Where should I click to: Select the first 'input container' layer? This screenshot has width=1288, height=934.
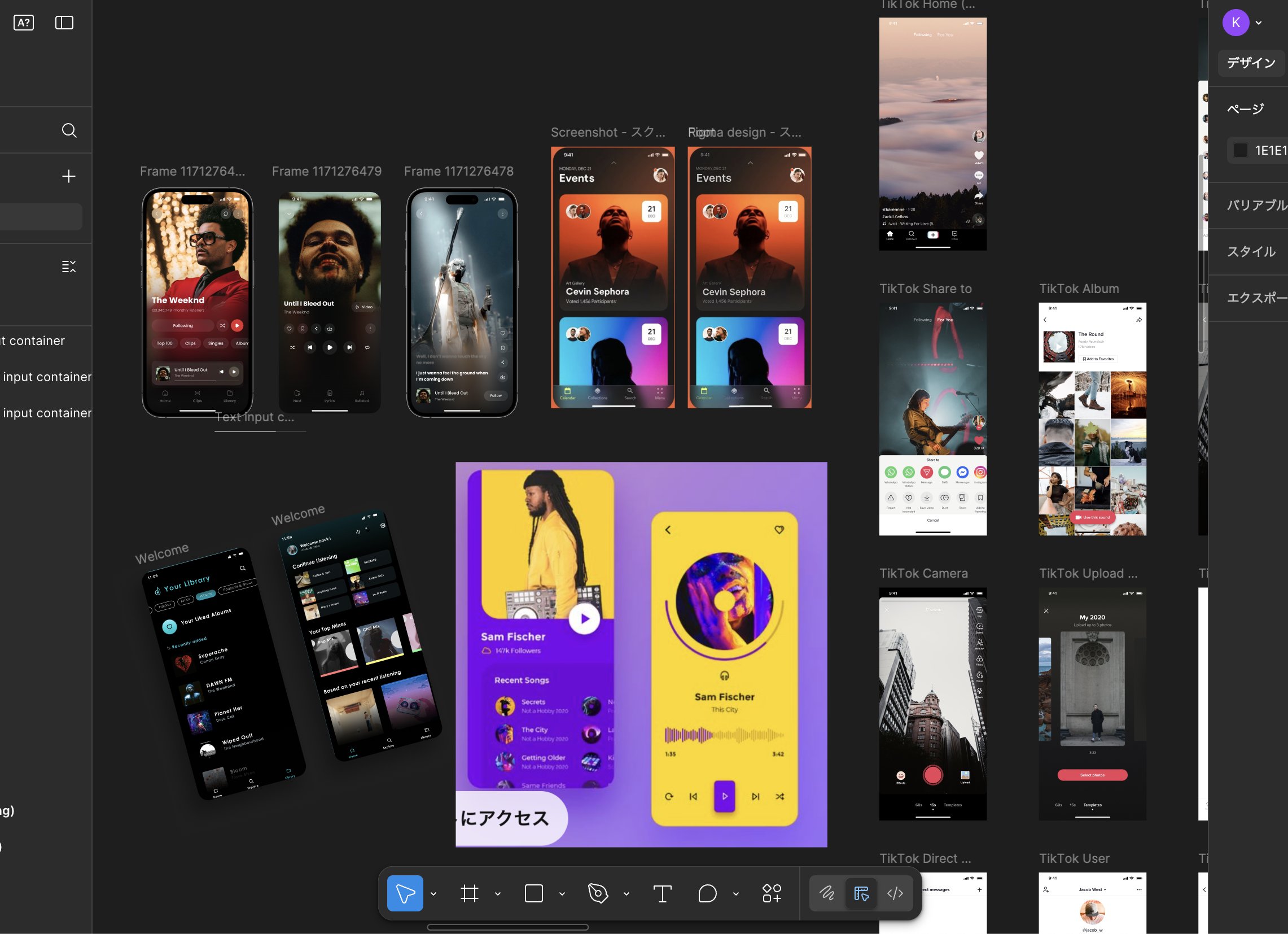point(46,377)
